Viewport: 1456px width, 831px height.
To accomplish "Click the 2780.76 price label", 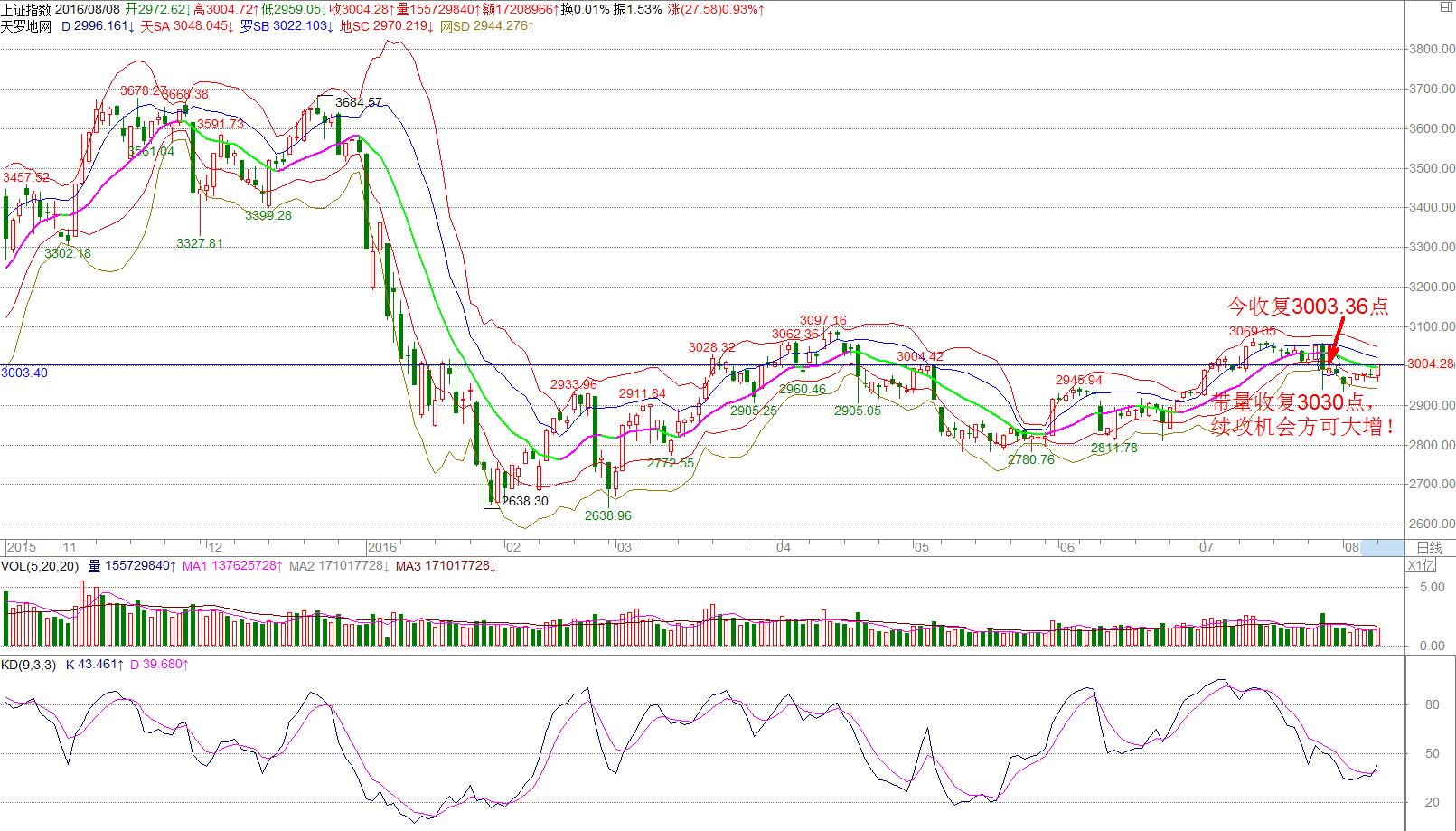I will [x=1031, y=459].
